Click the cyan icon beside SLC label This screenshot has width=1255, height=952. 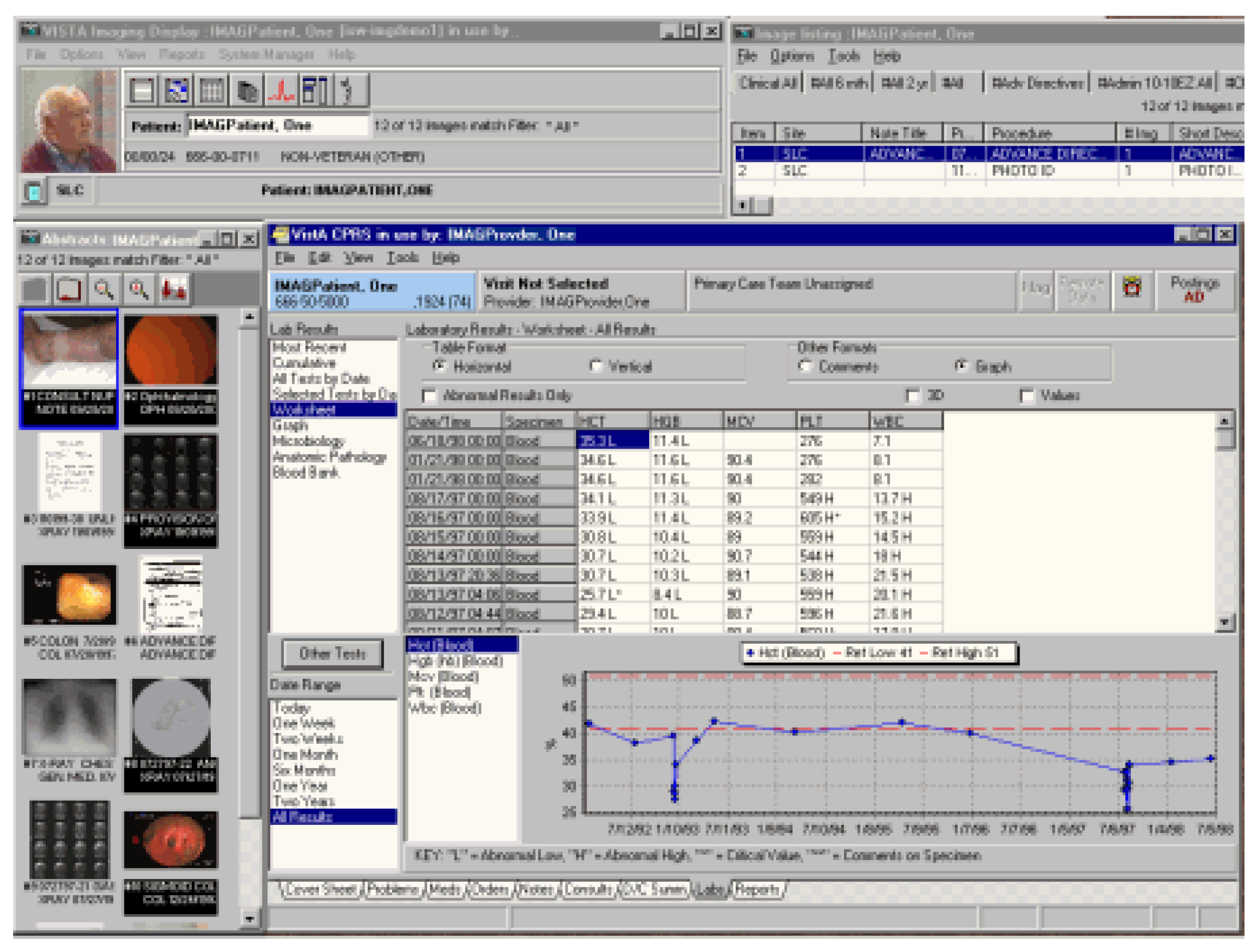tap(34, 192)
